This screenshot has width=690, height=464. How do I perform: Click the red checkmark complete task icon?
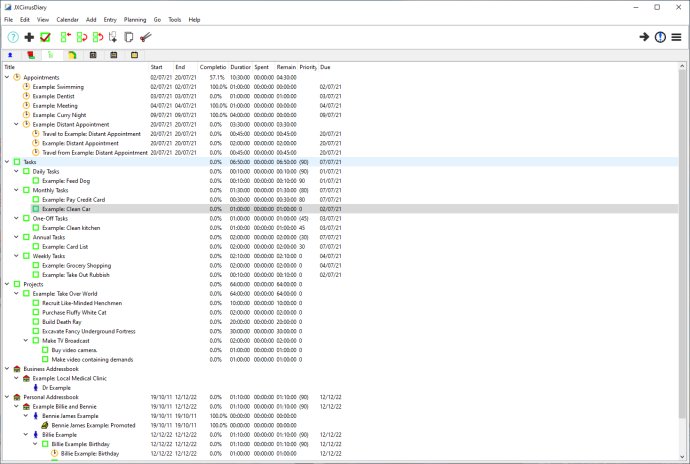click(45, 37)
